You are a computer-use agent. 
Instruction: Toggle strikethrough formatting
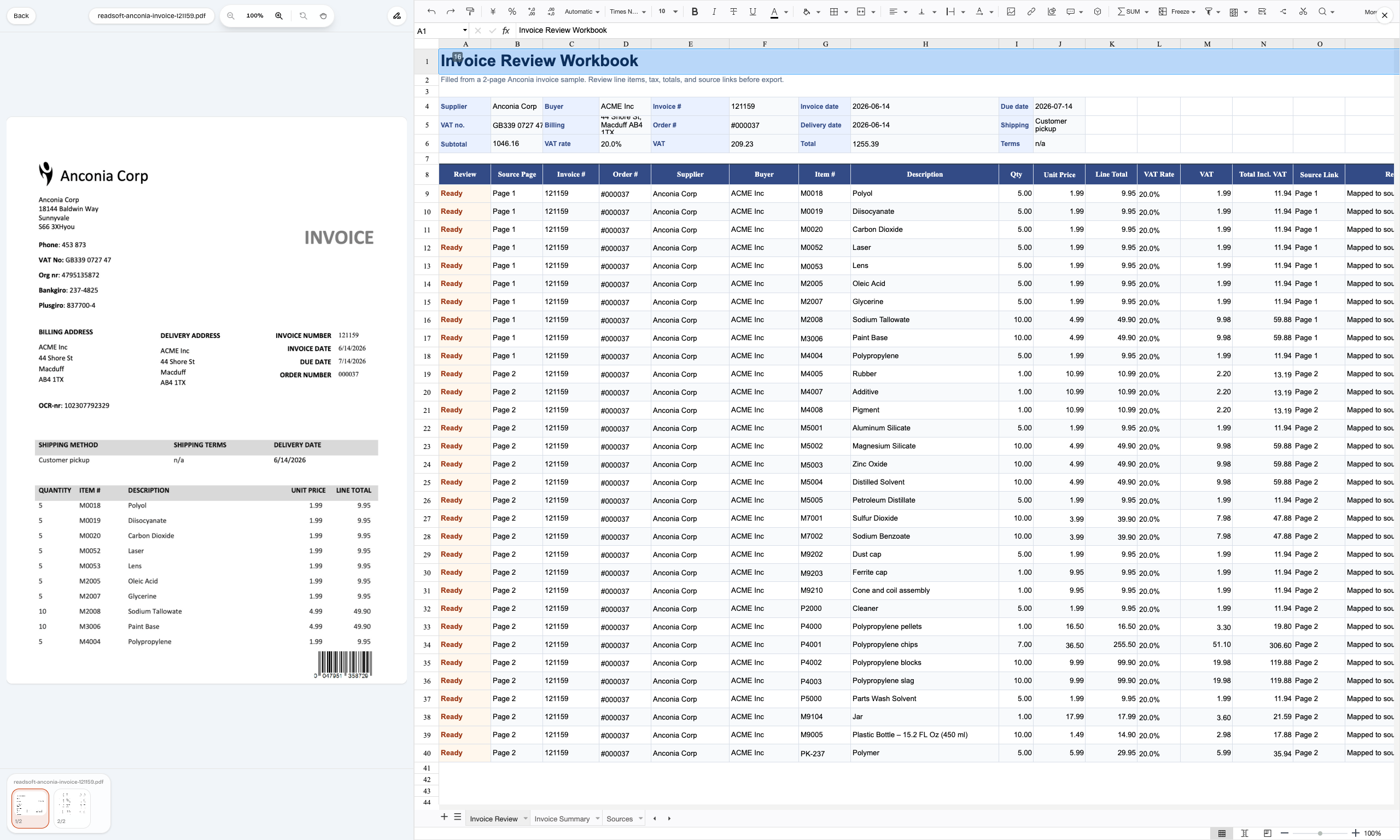pyautogui.click(x=733, y=11)
